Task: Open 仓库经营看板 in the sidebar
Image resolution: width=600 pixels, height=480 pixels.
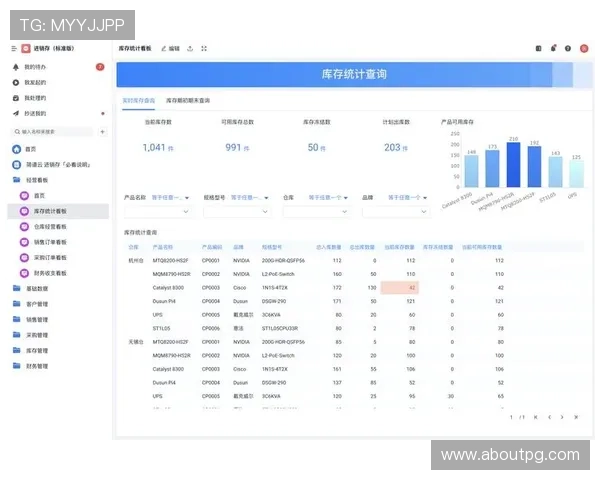Action: [54, 226]
